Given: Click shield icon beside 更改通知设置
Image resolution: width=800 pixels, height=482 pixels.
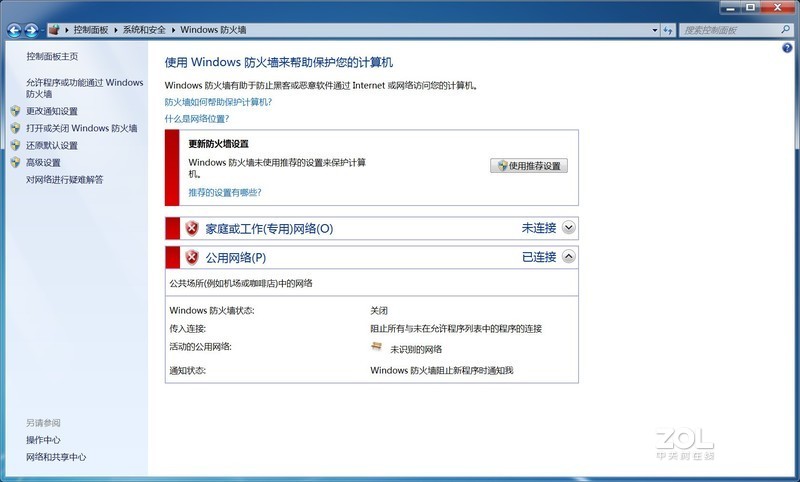Looking at the screenshot, I should click(x=15, y=111).
